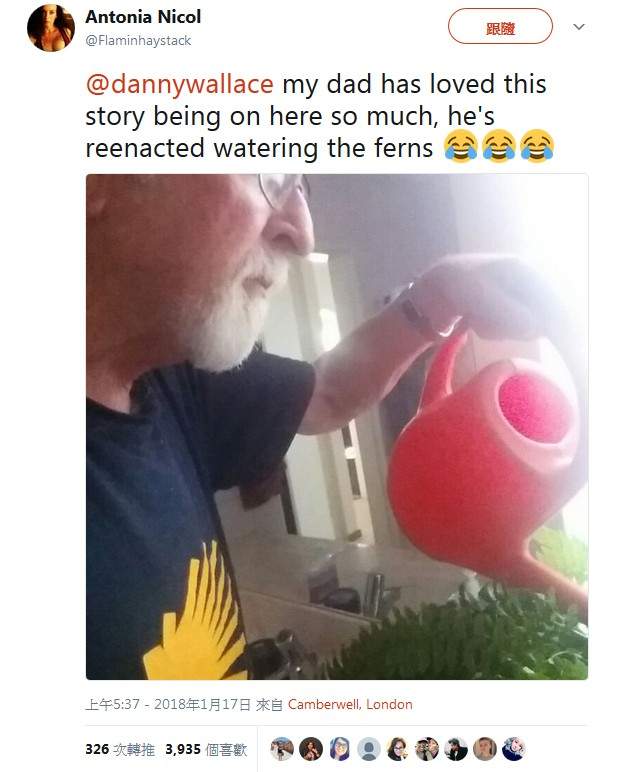Click the default grey silhouette liker avatar
Image resolution: width=621 pixels, height=772 pixels.
369,749
